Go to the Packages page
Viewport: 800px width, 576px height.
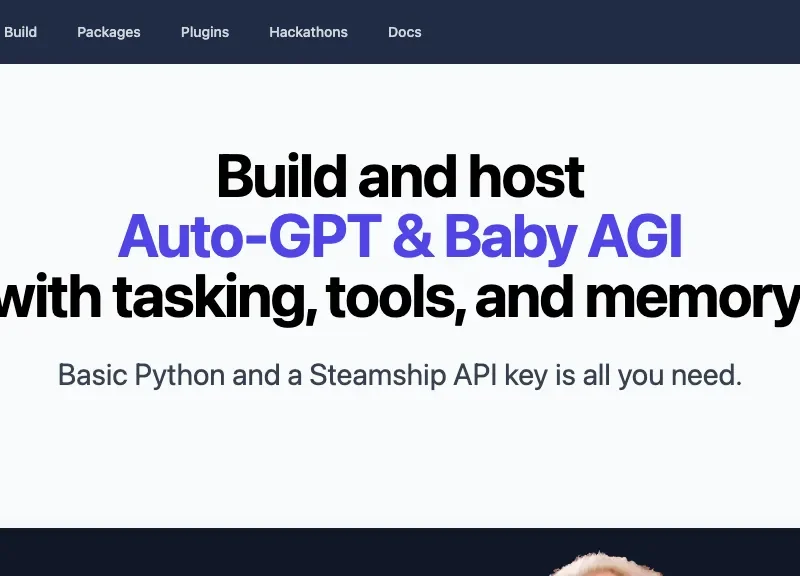[x=109, y=32]
